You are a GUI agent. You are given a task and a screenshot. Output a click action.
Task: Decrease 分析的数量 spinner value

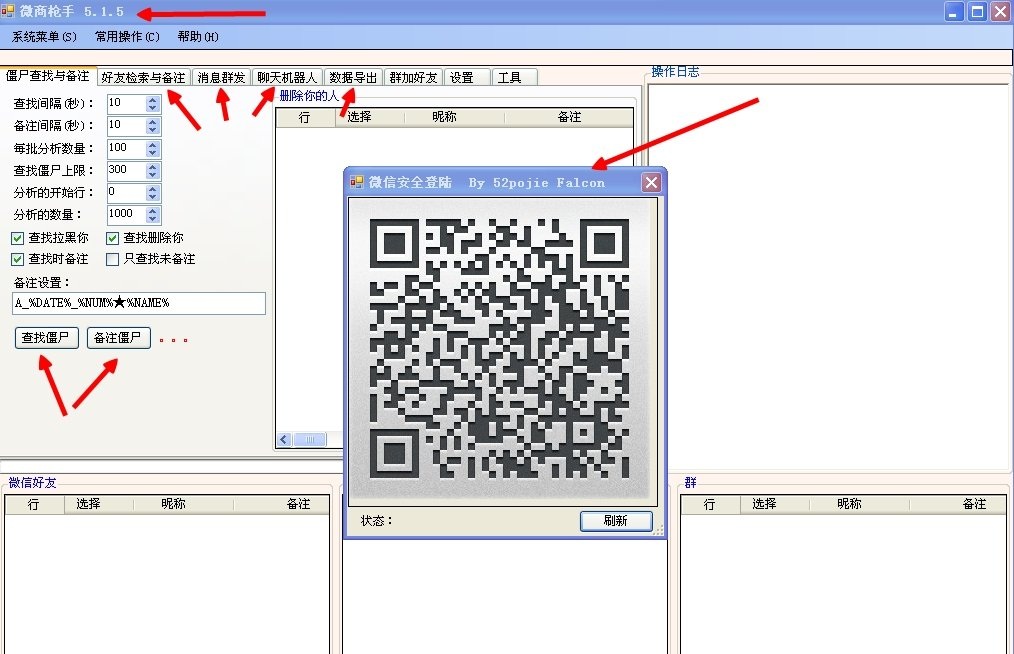153,219
